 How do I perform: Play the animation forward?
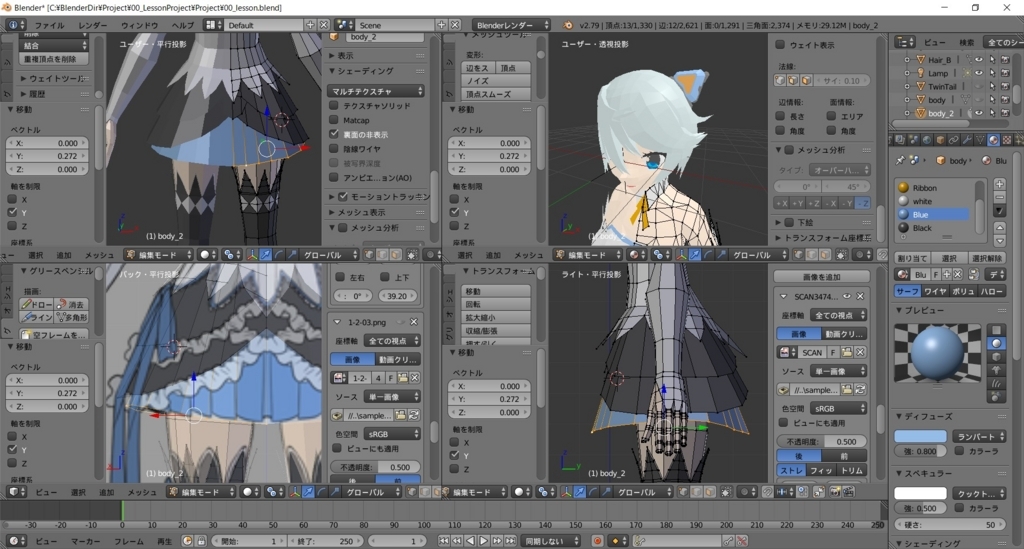[483, 541]
